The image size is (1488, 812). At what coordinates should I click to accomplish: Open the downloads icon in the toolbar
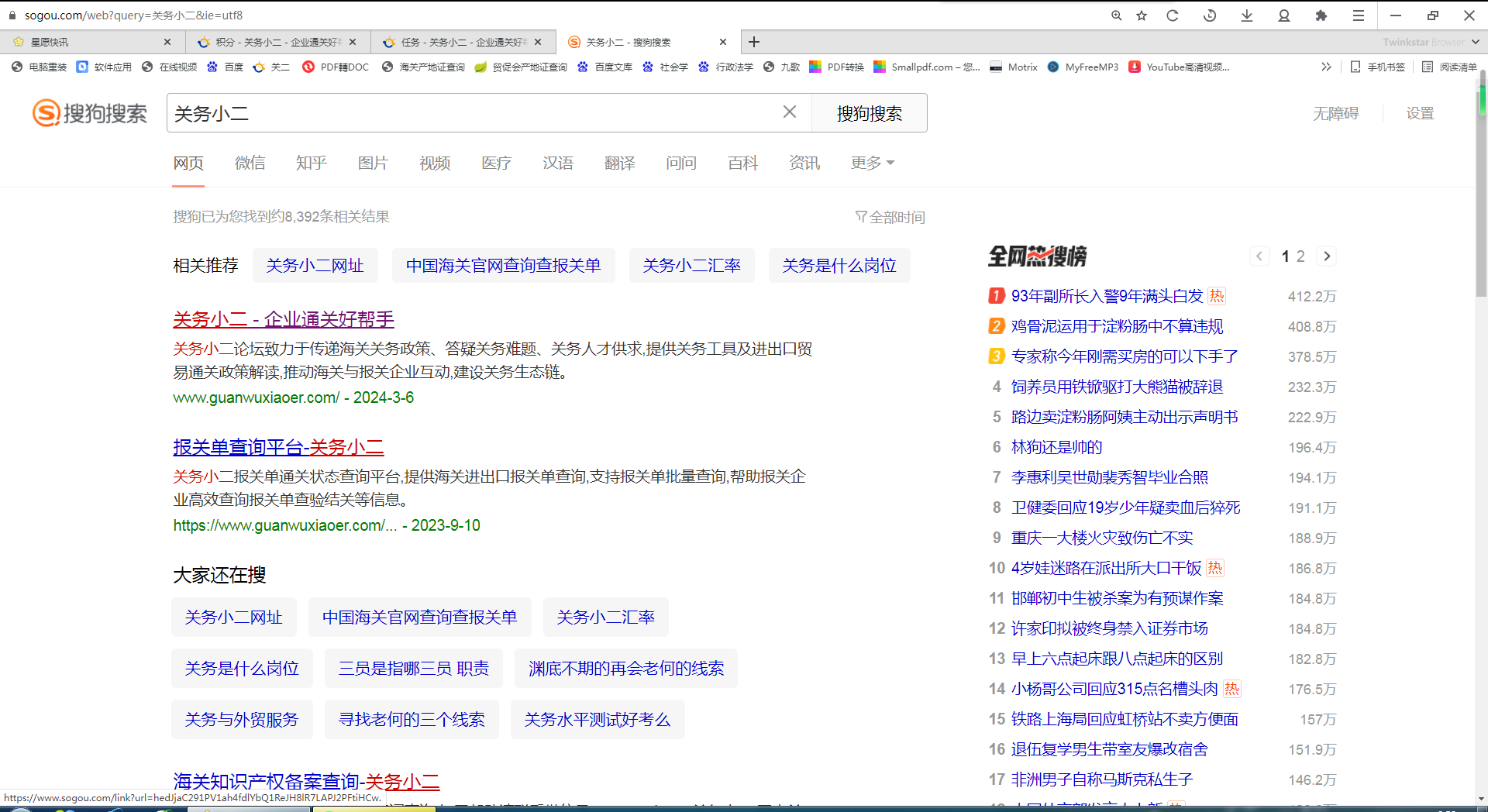(1247, 15)
